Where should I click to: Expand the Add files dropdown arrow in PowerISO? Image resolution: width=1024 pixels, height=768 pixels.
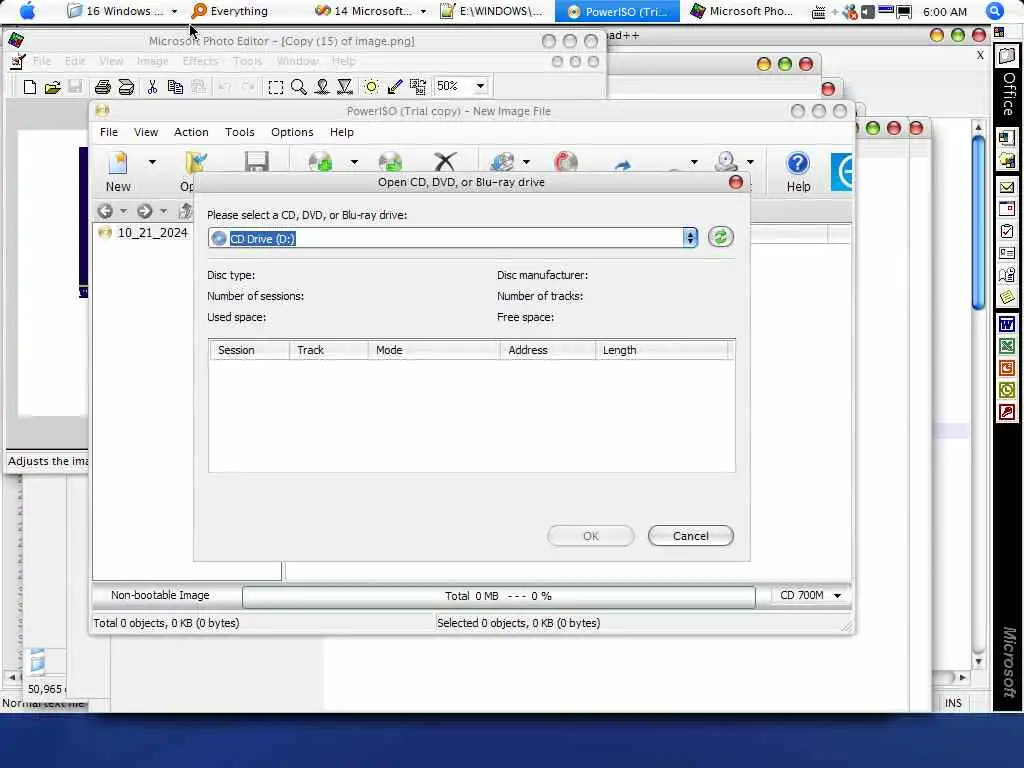pos(354,161)
